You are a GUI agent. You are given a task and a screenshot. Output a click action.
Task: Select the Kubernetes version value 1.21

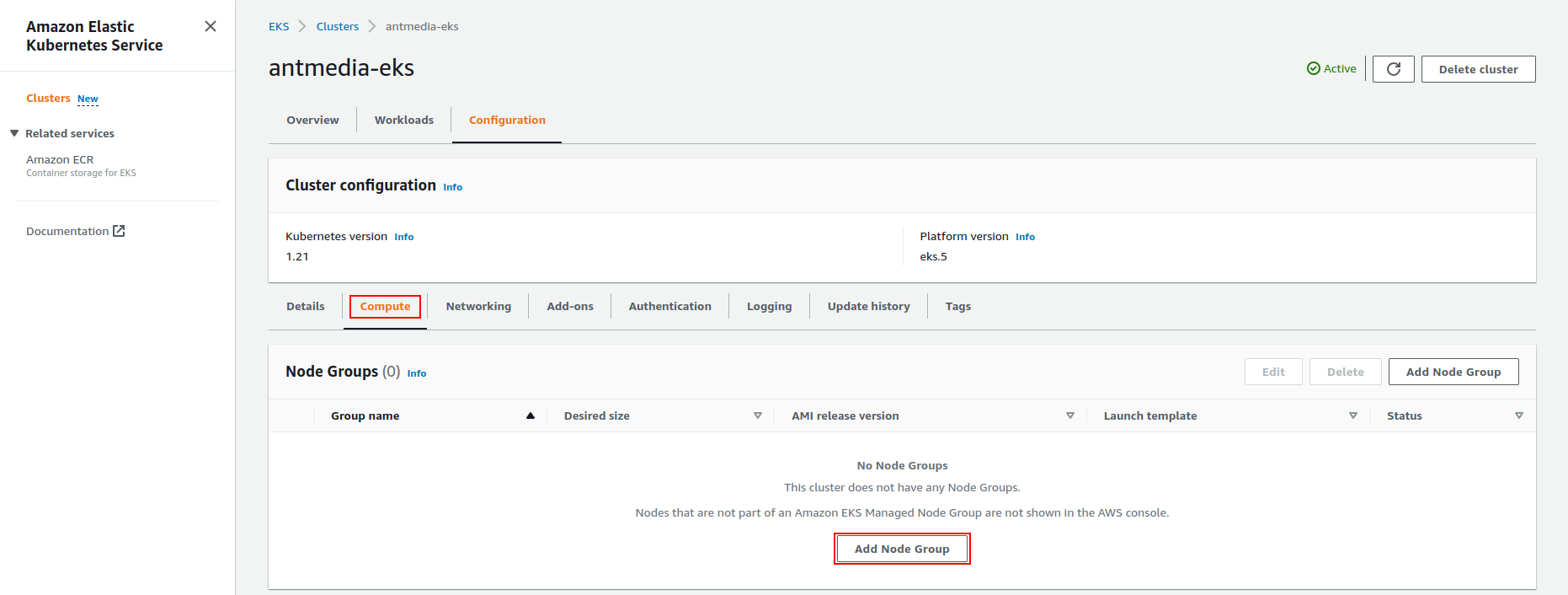(x=296, y=256)
